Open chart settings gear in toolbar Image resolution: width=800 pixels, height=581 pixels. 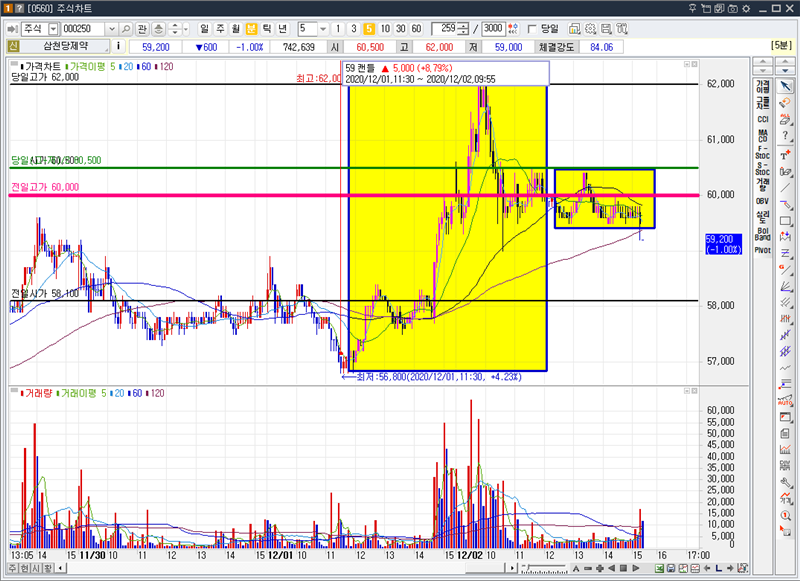point(590,29)
